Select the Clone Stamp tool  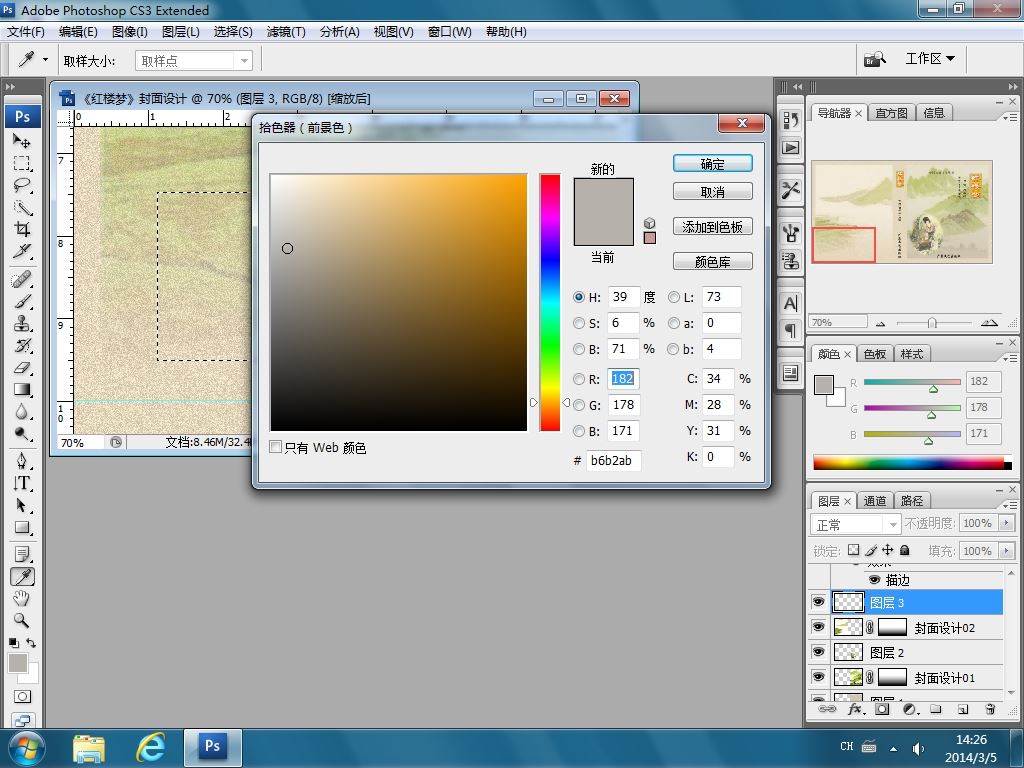point(22,324)
